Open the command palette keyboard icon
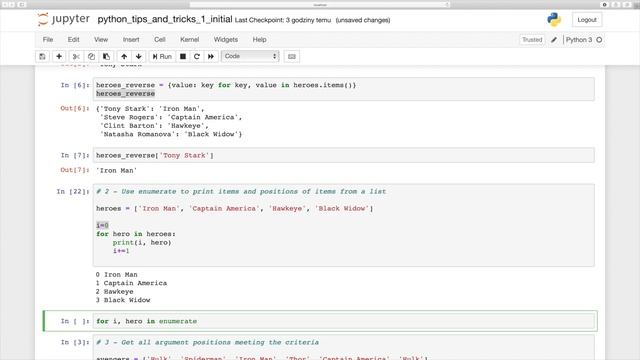This screenshot has height=360, width=640. (291, 56)
